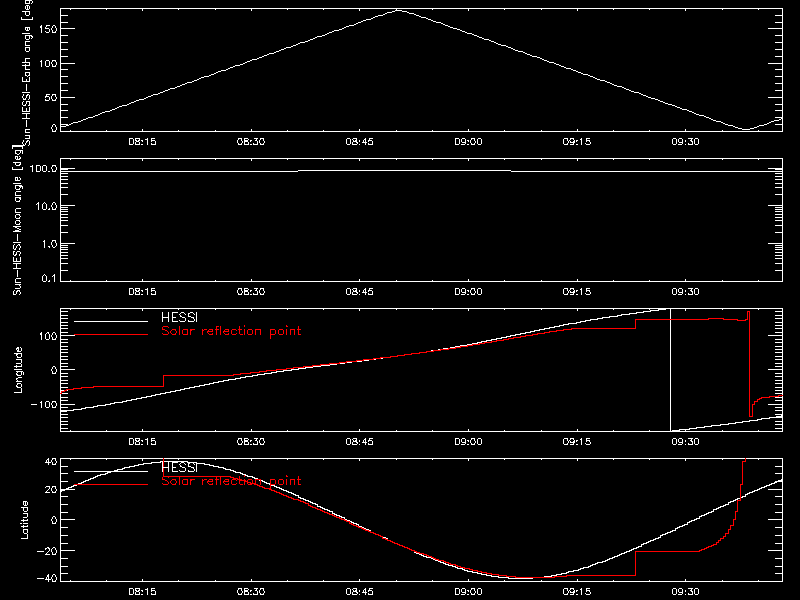Click the 150 tick label on Earth angle axis
The width and height of the screenshot is (800, 600).
pyautogui.click(x=48, y=29)
